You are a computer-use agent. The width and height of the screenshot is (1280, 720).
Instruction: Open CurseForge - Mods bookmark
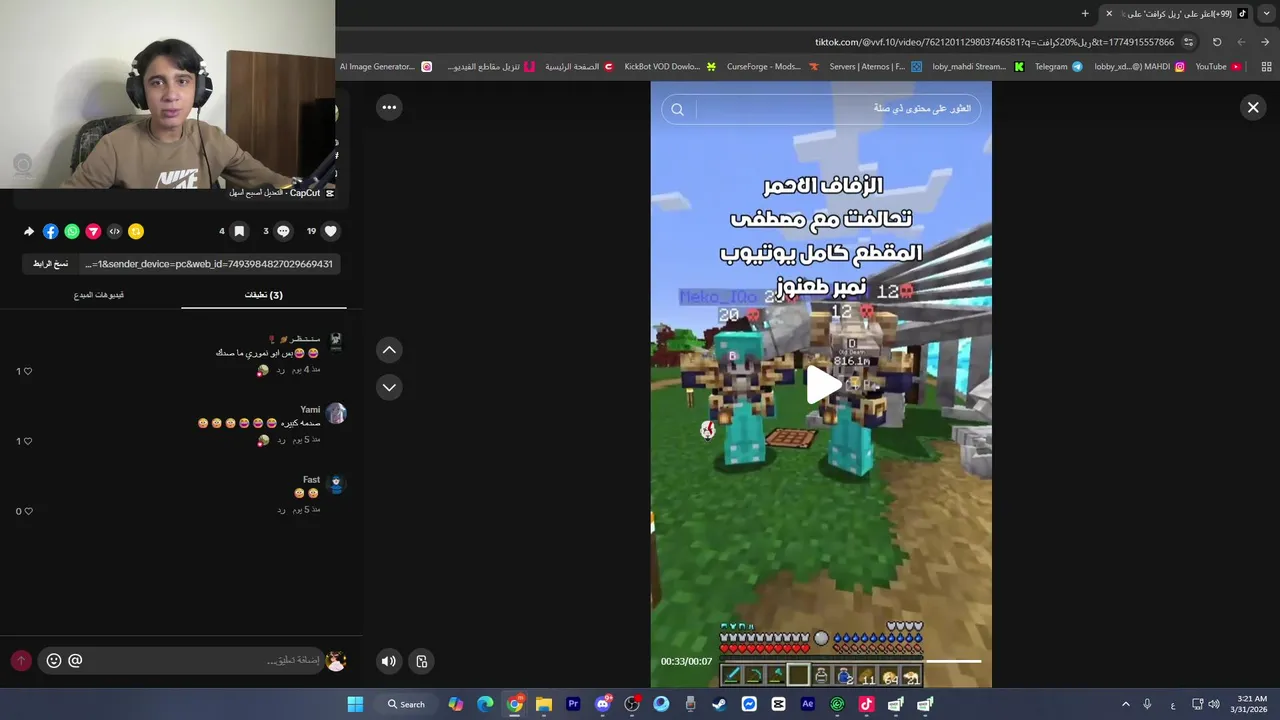pyautogui.click(x=772, y=67)
